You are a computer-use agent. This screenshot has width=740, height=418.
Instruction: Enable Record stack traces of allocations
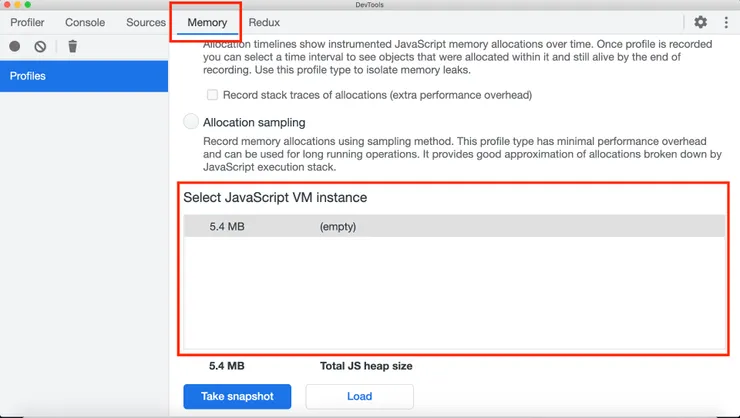(212, 95)
